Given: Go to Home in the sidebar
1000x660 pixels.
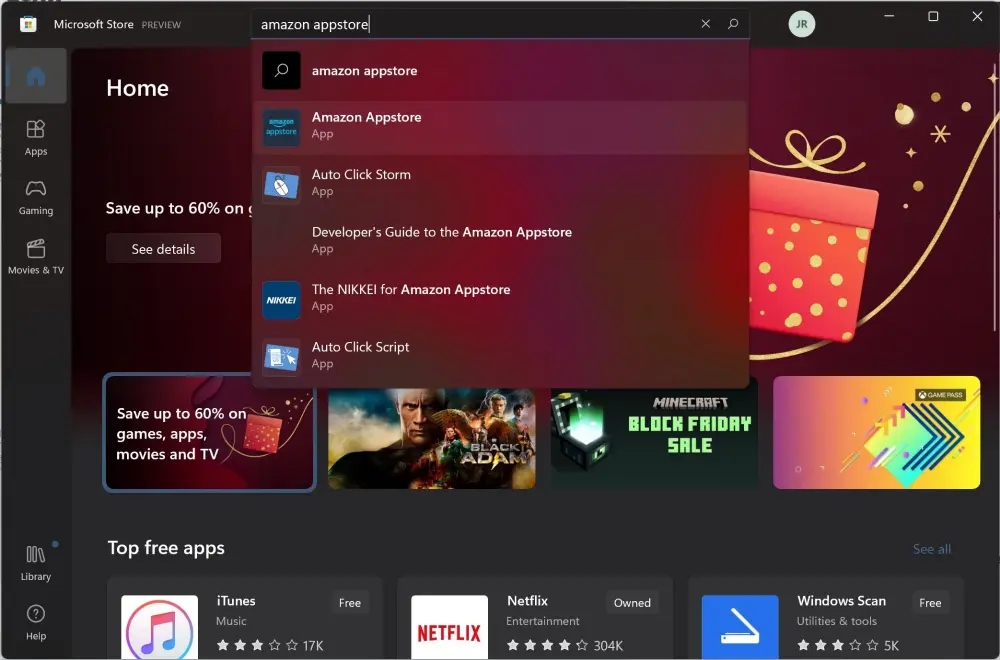Looking at the screenshot, I should 36,76.
